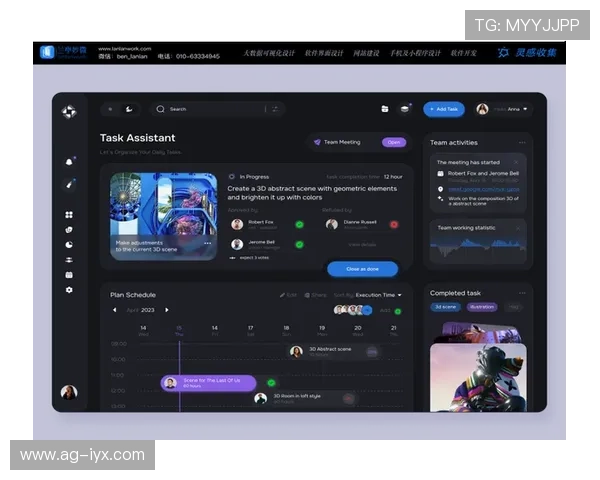Viewport: 600px width, 480px height.
Task: Expand the Execution Time sort dropdown
Action: click(379, 295)
